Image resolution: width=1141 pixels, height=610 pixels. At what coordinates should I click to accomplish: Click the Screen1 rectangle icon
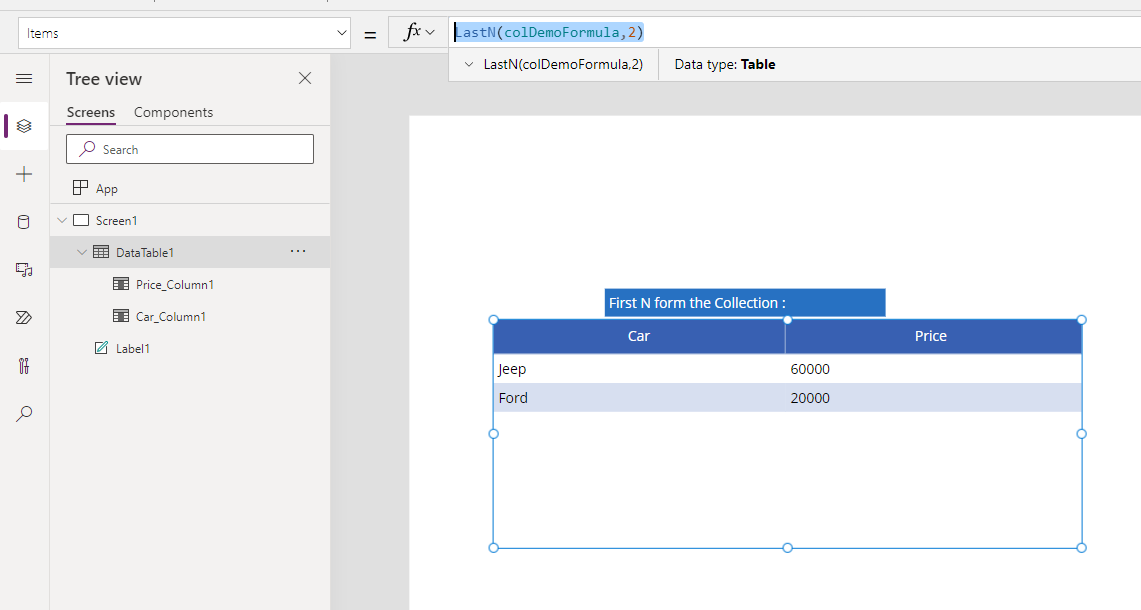pos(81,220)
